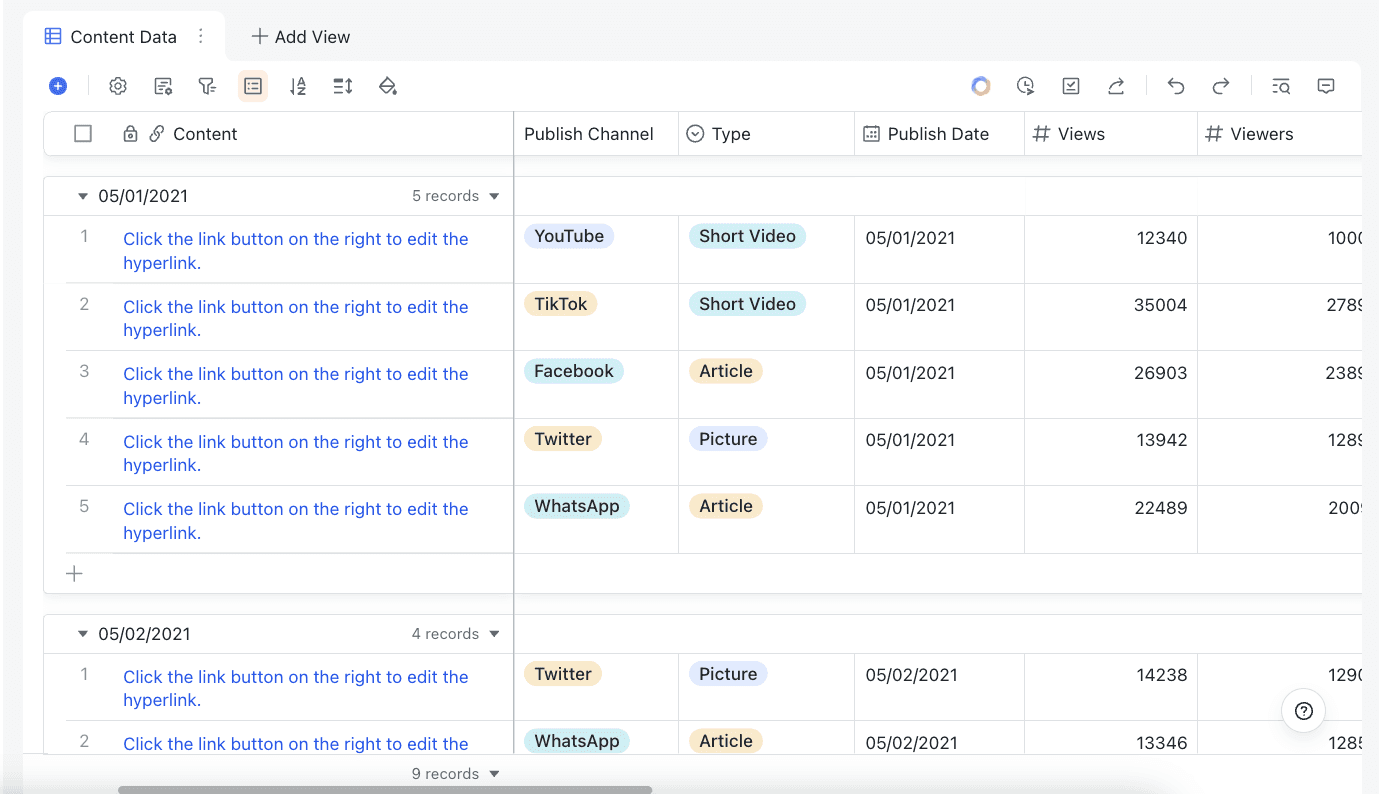This screenshot has height=794, width=1379.
Task: Collapse the 05/01/2021 group
Action: (x=83, y=196)
